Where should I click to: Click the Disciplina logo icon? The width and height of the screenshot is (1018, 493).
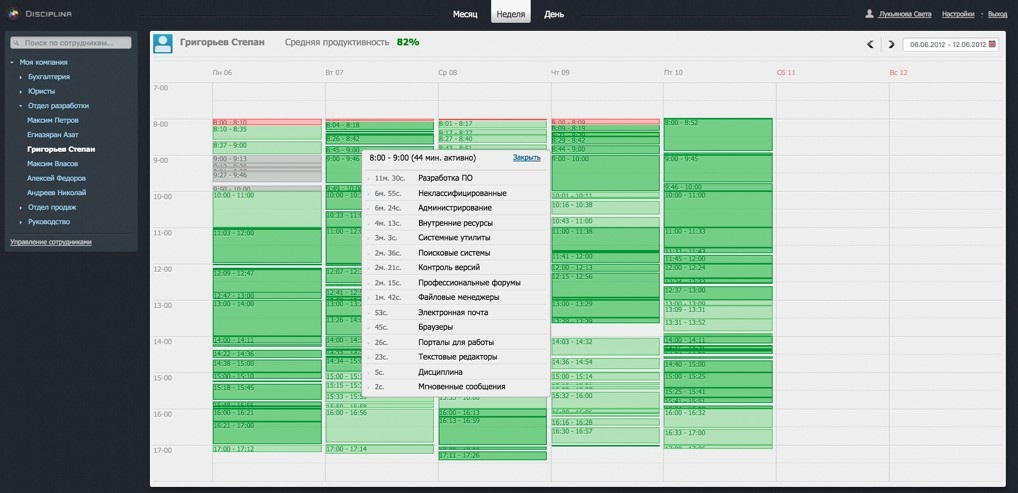pyautogui.click(x=13, y=14)
